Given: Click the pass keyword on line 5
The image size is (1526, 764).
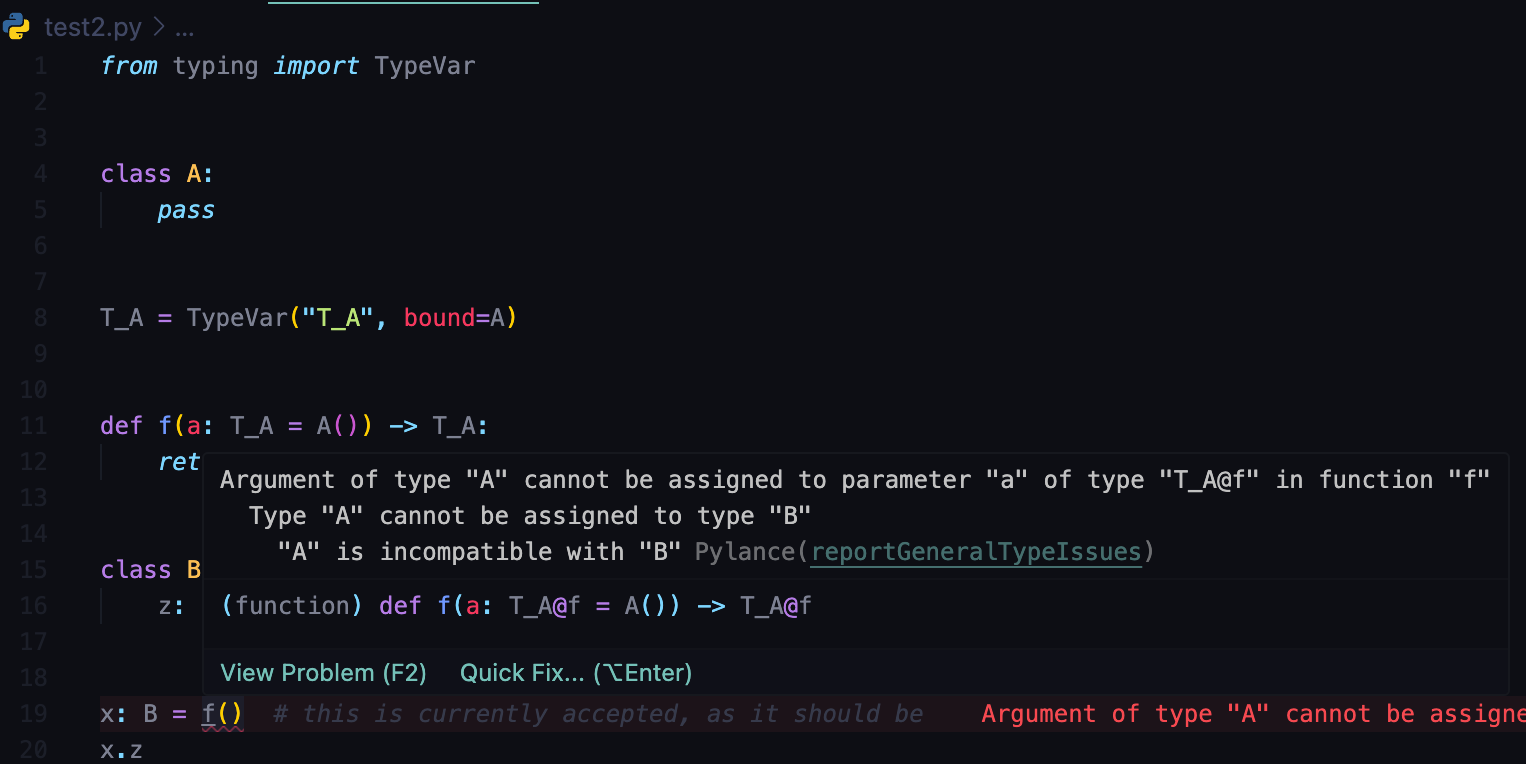Looking at the screenshot, I should [x=185, y=209].
